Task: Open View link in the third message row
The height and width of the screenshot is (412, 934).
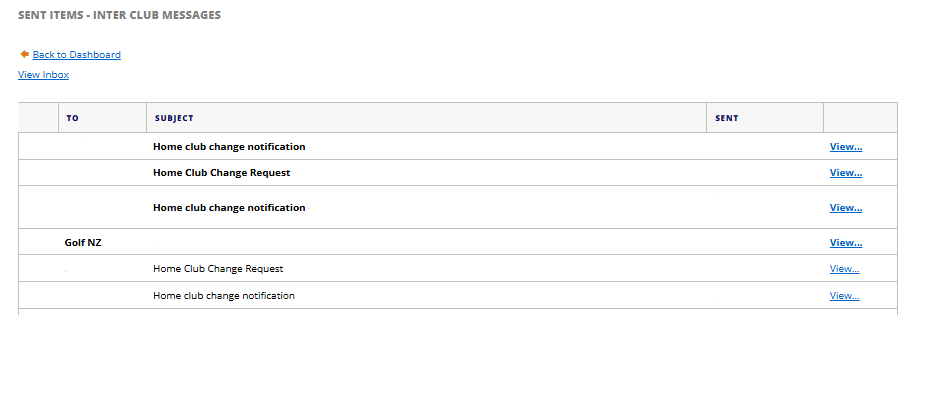Action: pyautogui.click(x=845, y=208)
